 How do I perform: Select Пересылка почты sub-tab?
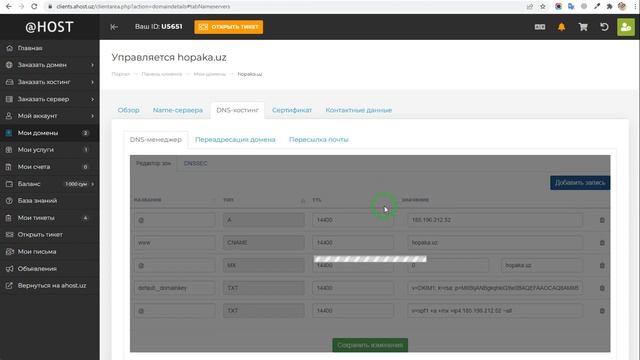[319, 140]
